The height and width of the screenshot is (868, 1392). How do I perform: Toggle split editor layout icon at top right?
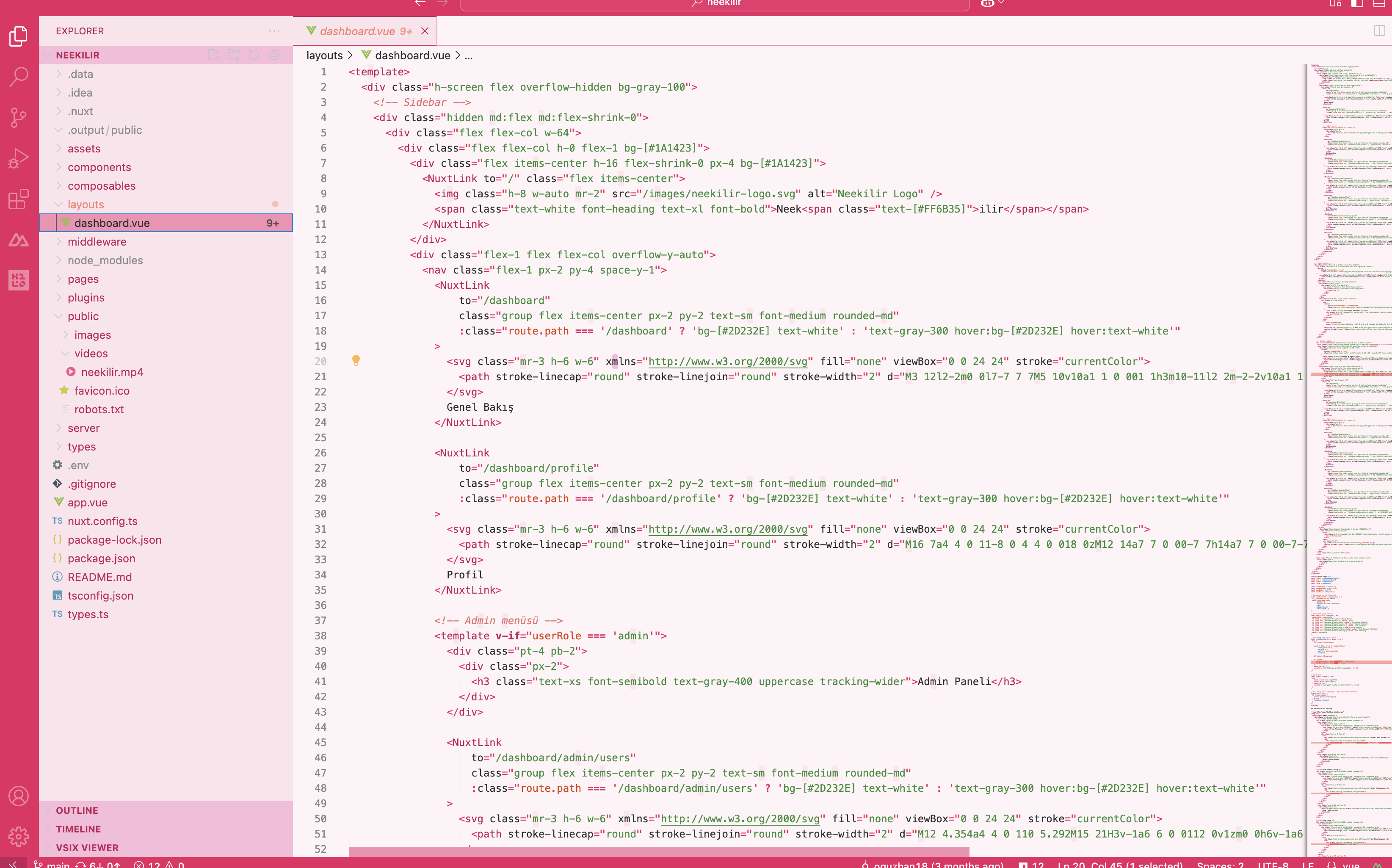click(1379, 31)
